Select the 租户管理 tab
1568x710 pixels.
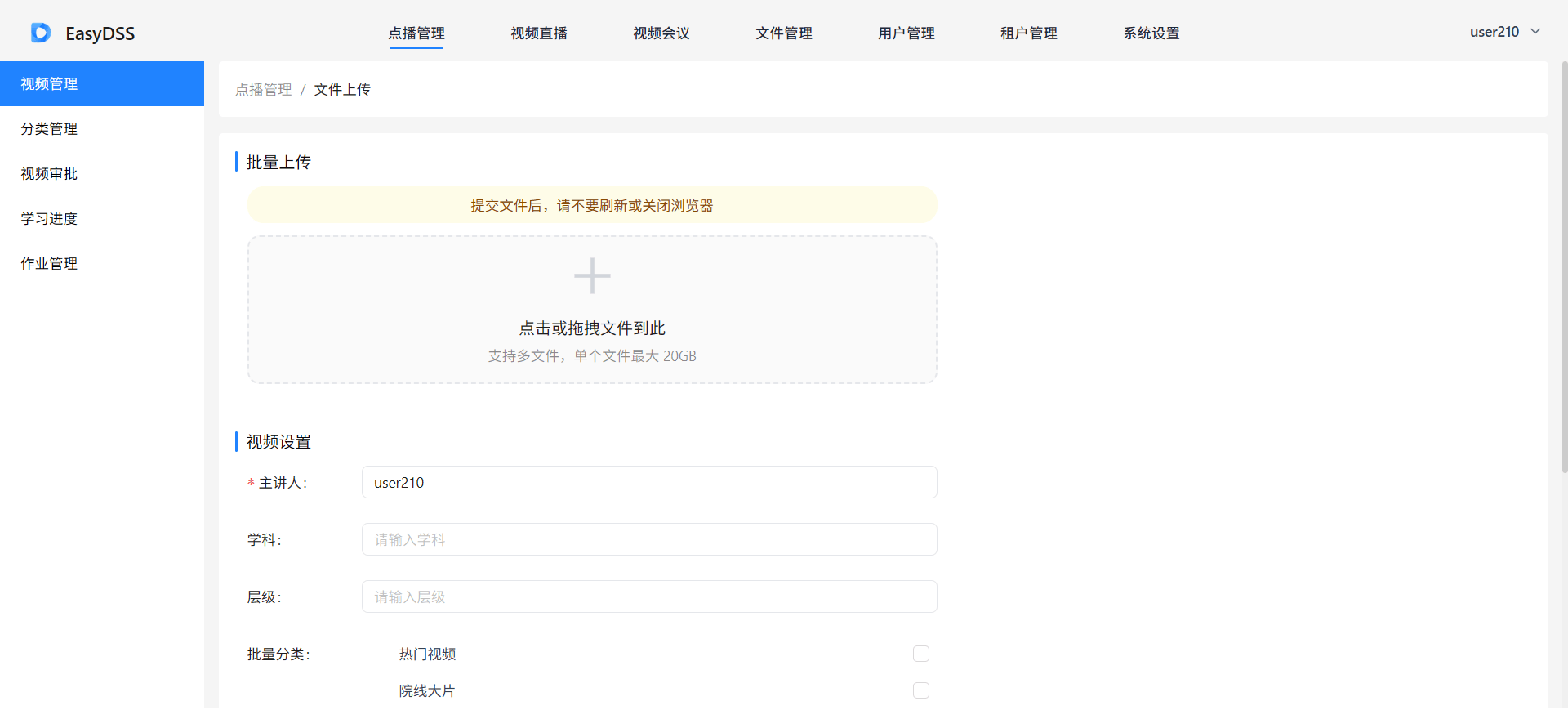click(1029, 33)
